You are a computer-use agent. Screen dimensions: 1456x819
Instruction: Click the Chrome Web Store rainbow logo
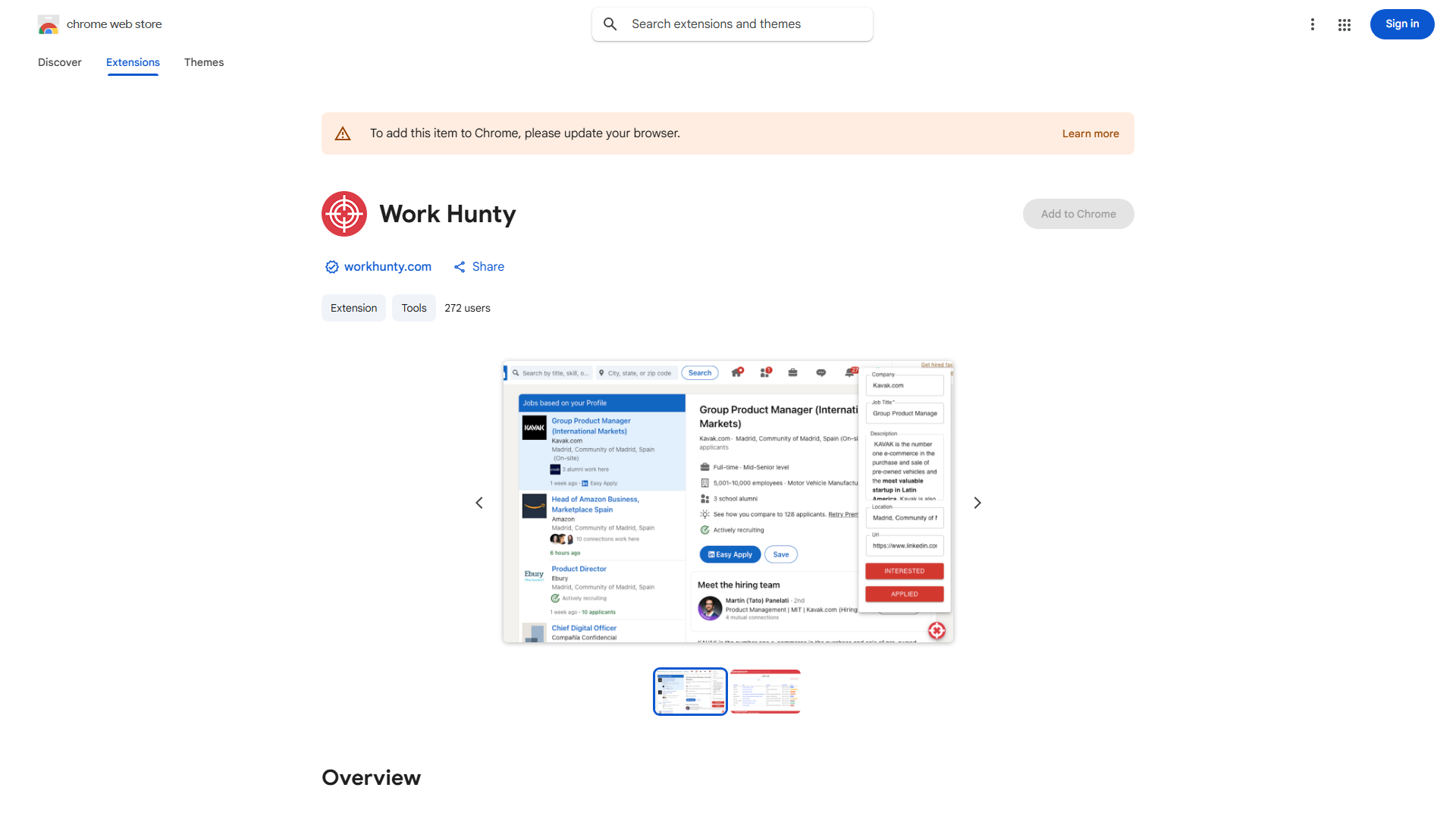48,25
